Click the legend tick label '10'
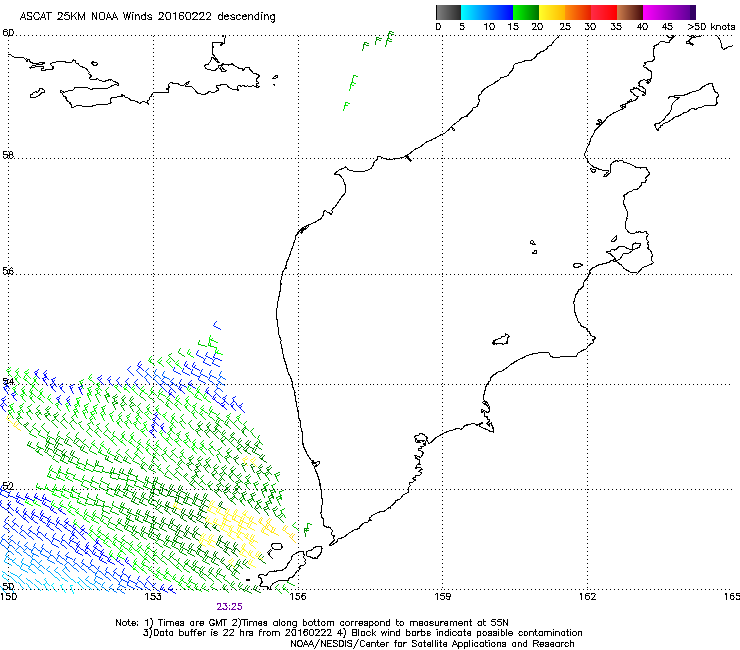740x650 pixels. pyautogui.click(x=489, y=27)
